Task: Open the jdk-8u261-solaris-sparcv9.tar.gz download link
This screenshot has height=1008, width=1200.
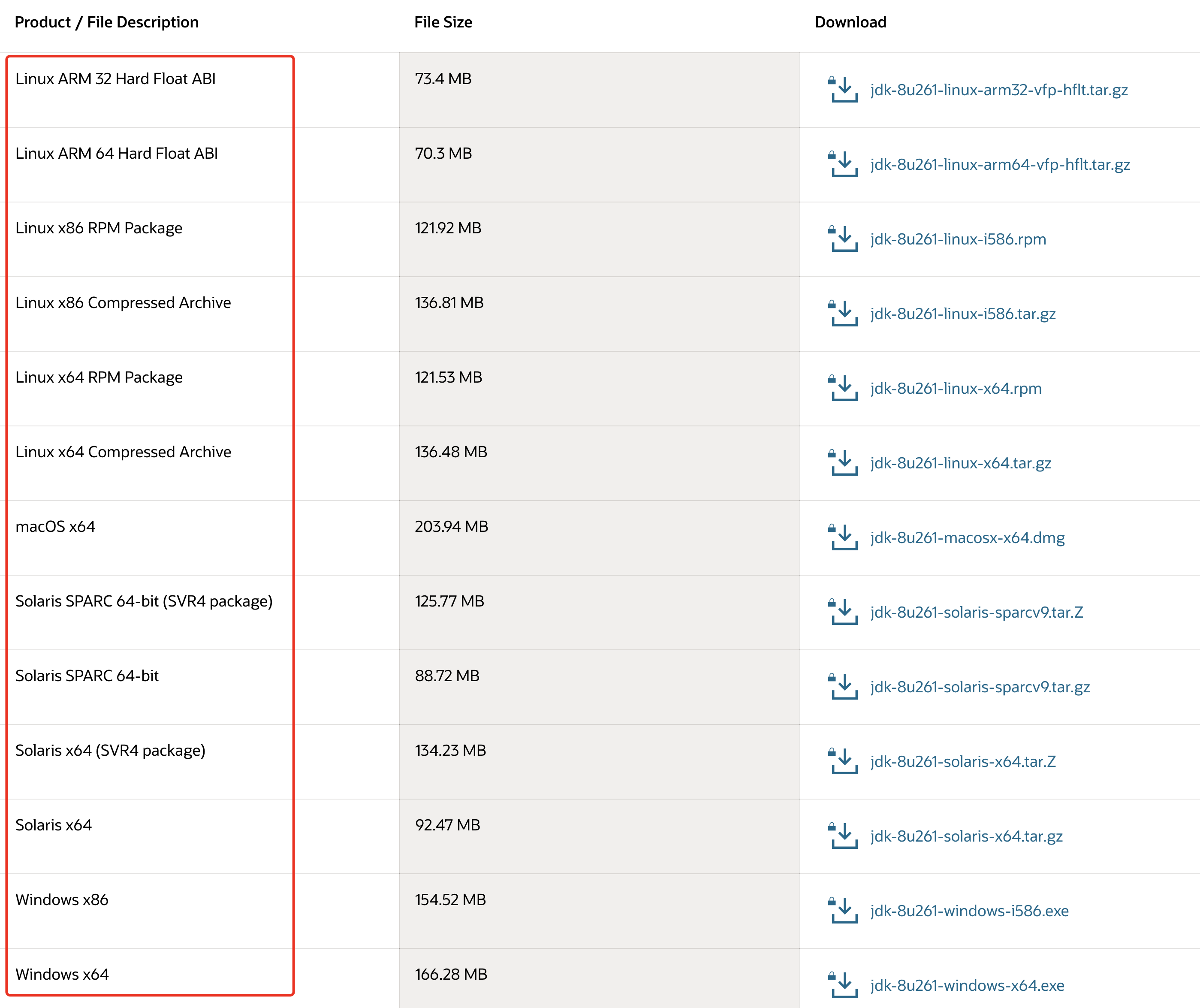Action: pyautogui.click(x=979, y=687)
